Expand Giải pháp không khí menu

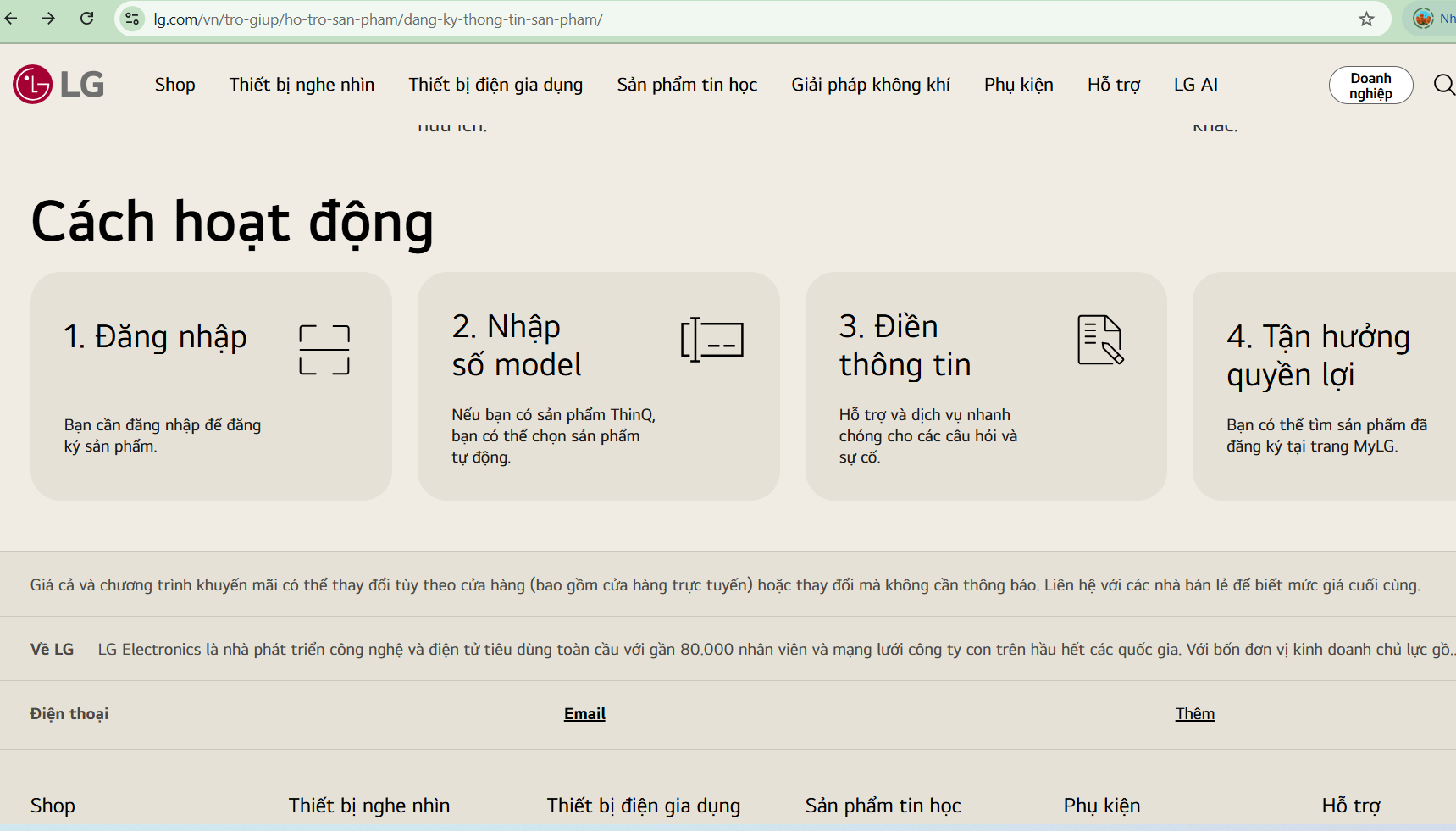[870, 85]
